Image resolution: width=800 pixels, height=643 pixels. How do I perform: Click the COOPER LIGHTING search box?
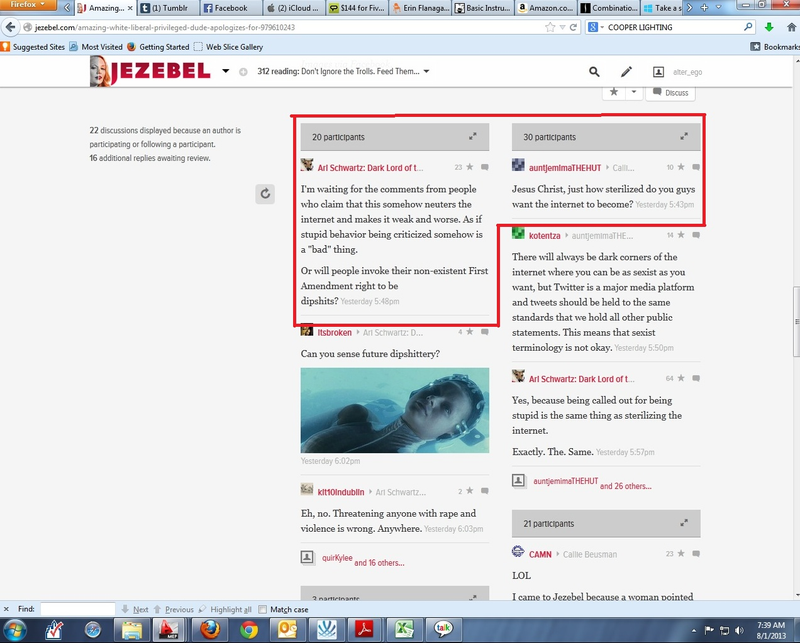point(674,27)
